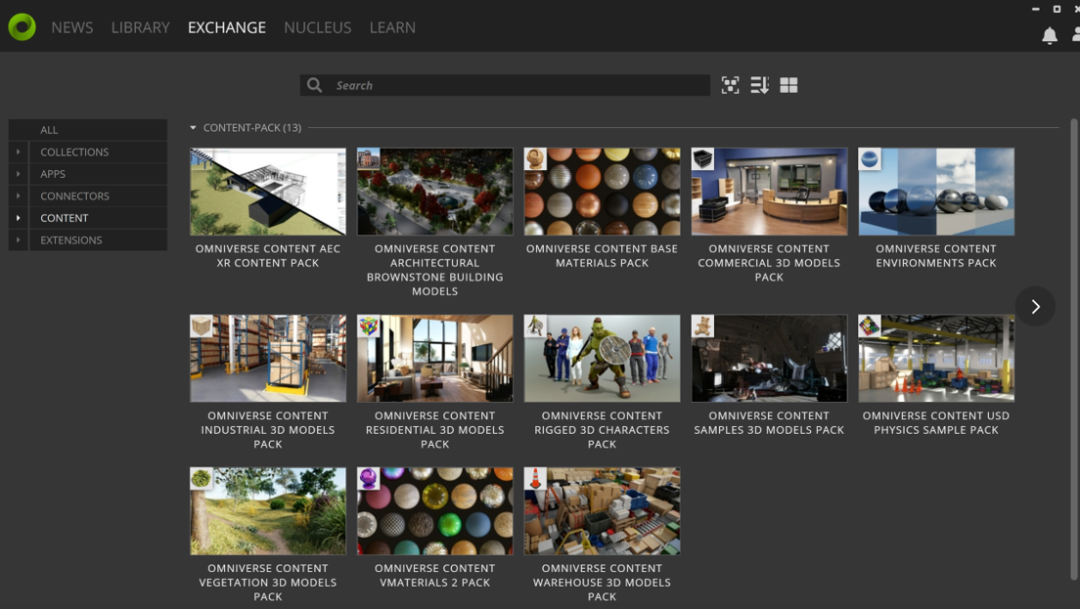Screen dimensions: 1080x609
Task: Select ALL in the category list
Action: (x=49, y=130)
